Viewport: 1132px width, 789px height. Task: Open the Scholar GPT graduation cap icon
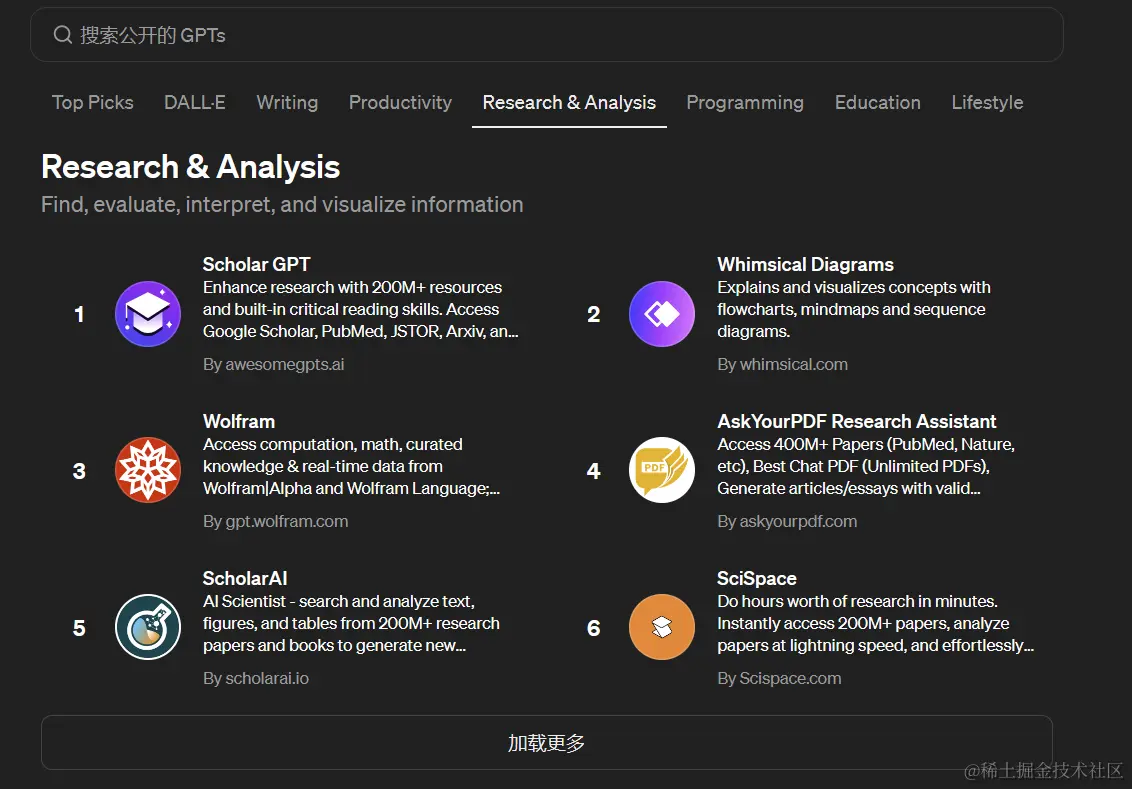(148, 314)
